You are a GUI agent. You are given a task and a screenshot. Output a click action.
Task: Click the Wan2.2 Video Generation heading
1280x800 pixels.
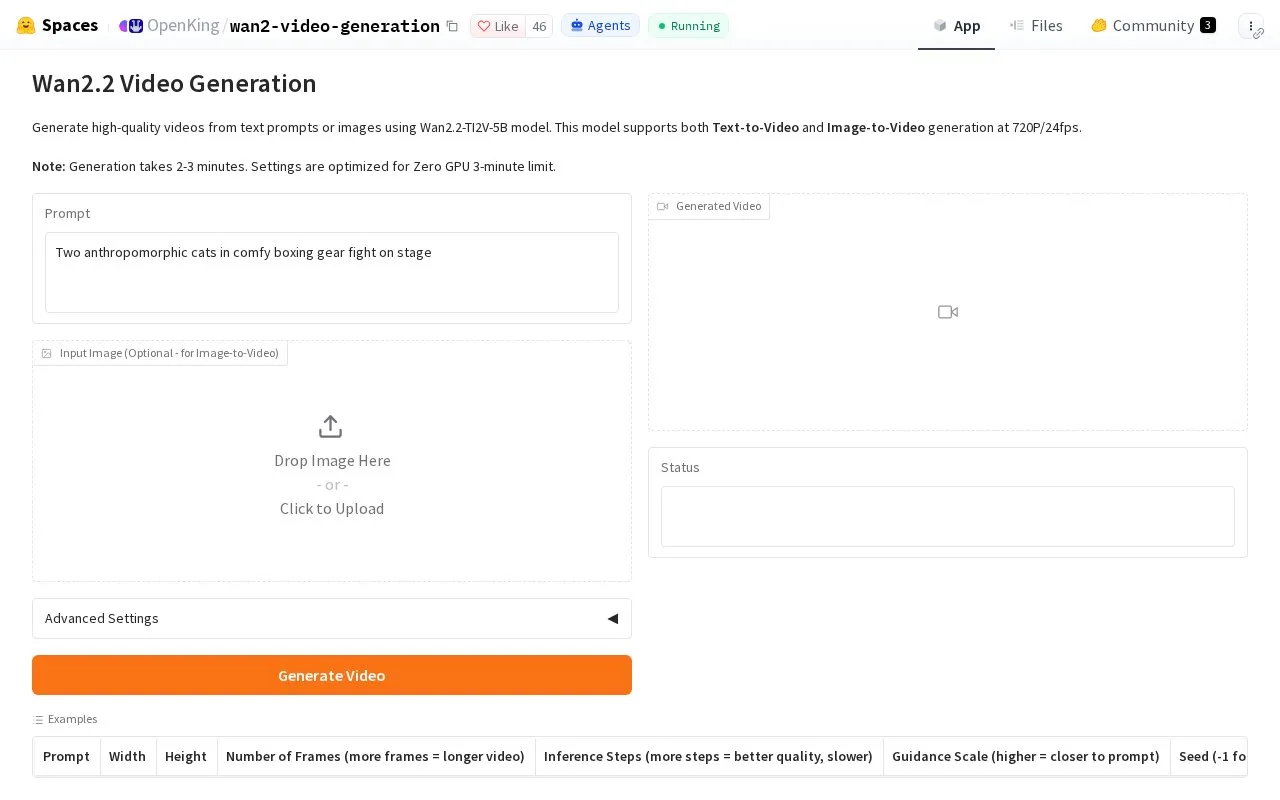pyautogui.click(x=174, y=84)
